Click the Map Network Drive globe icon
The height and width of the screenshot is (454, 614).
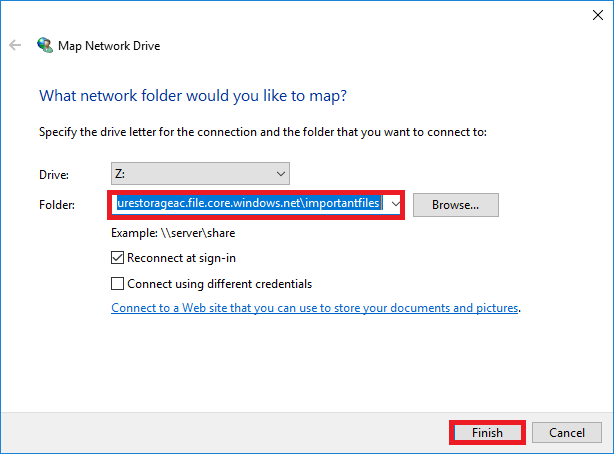tap(45, 45)
